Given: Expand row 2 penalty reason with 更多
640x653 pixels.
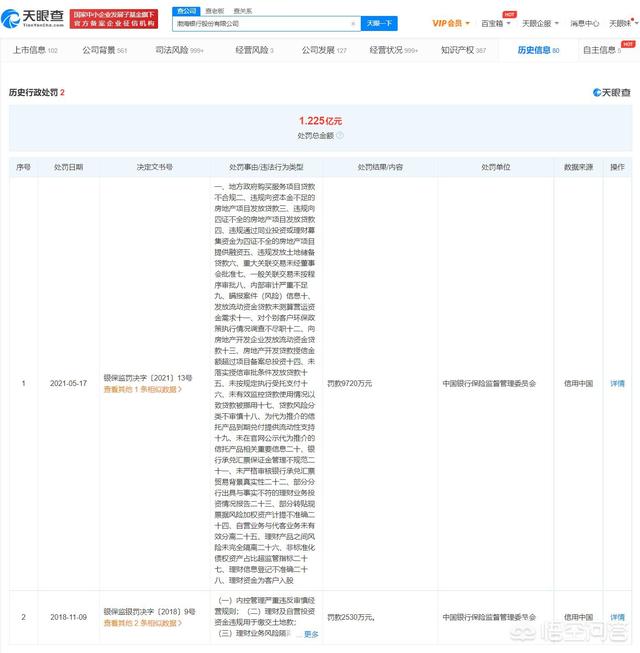Looking at the screenshot, I should tap(311, 634).
